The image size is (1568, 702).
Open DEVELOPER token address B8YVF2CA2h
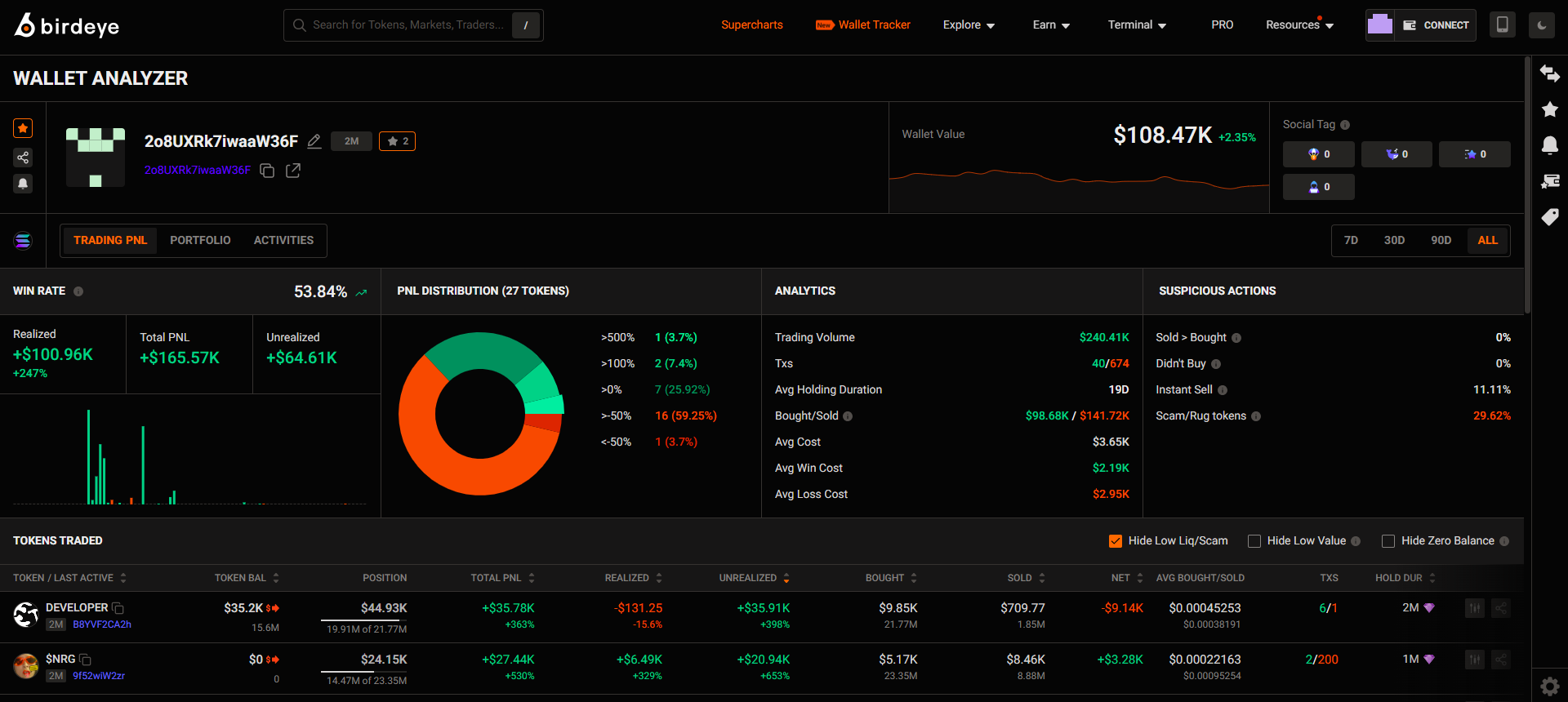[x=102, y=624]
